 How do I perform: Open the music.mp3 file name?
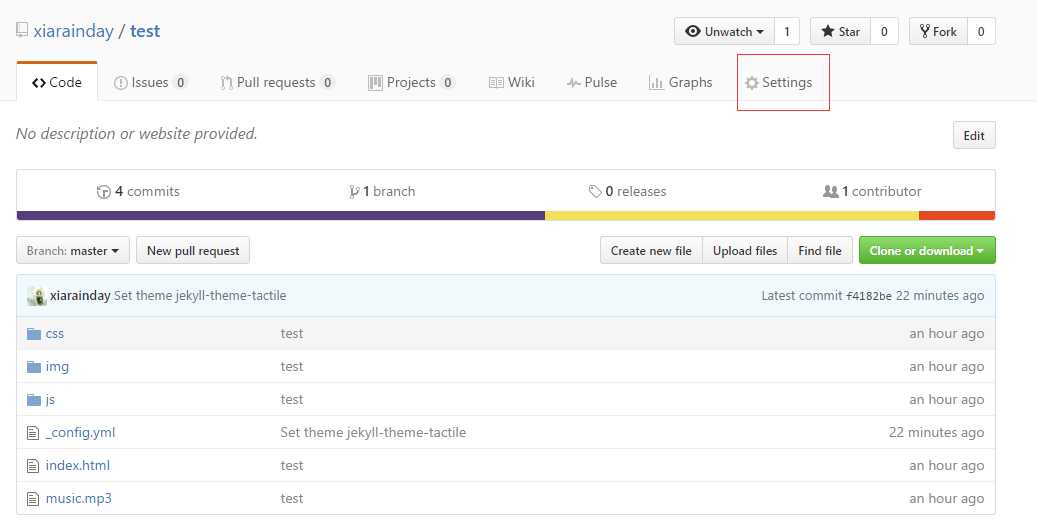tap(79, 499)
